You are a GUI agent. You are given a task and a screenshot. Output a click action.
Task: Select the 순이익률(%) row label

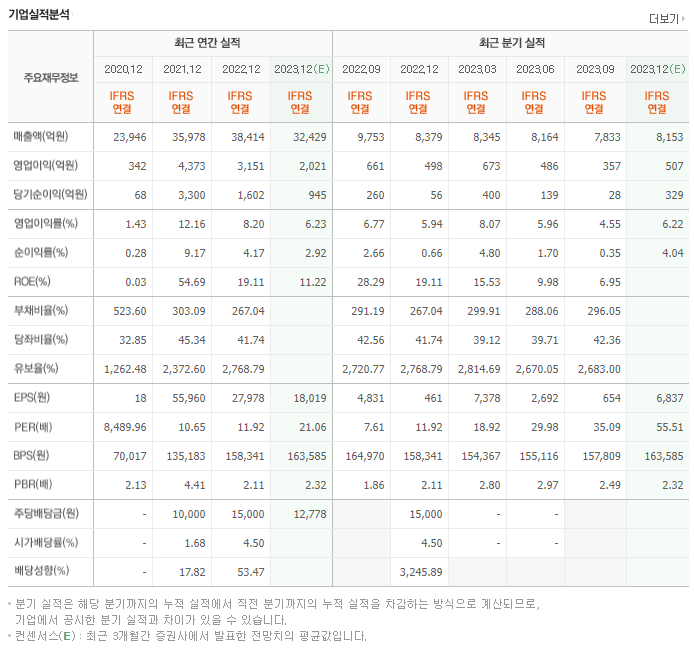[x=40, y=252]
